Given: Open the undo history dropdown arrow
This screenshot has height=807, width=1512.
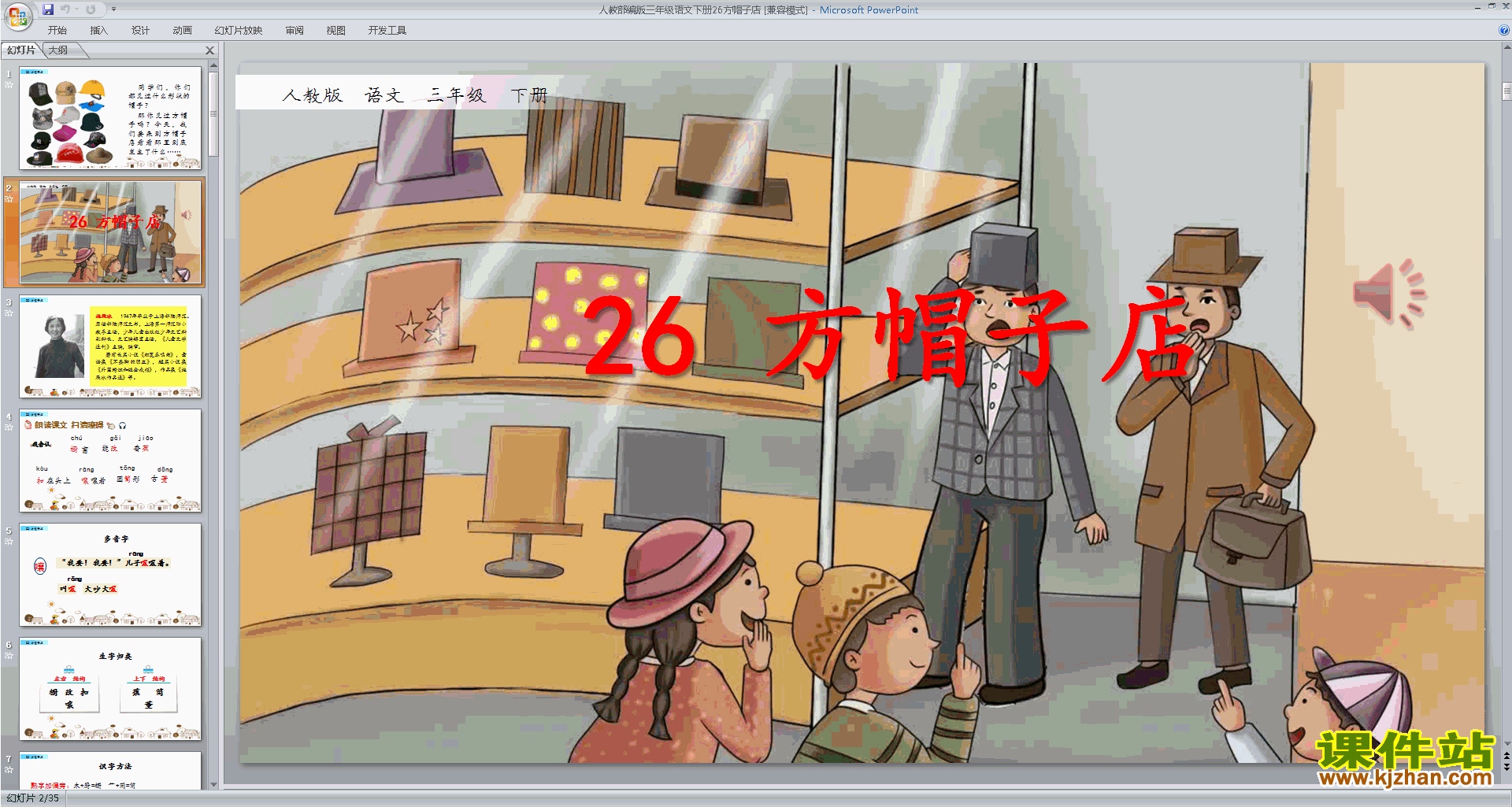Looking at the screenshot, I should tap(76, 9).
